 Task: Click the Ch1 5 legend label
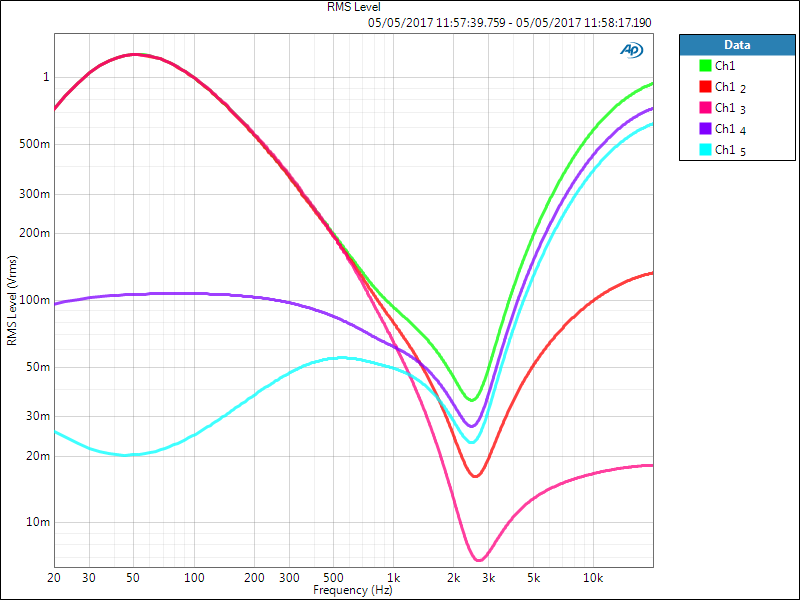tap(732, 150)
